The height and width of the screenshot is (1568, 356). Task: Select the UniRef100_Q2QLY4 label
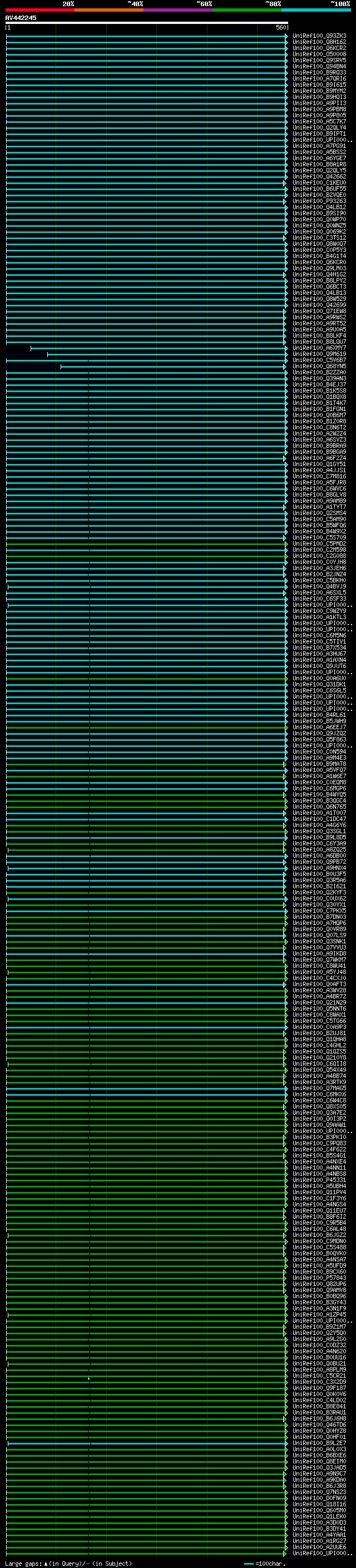coord(319,128)
